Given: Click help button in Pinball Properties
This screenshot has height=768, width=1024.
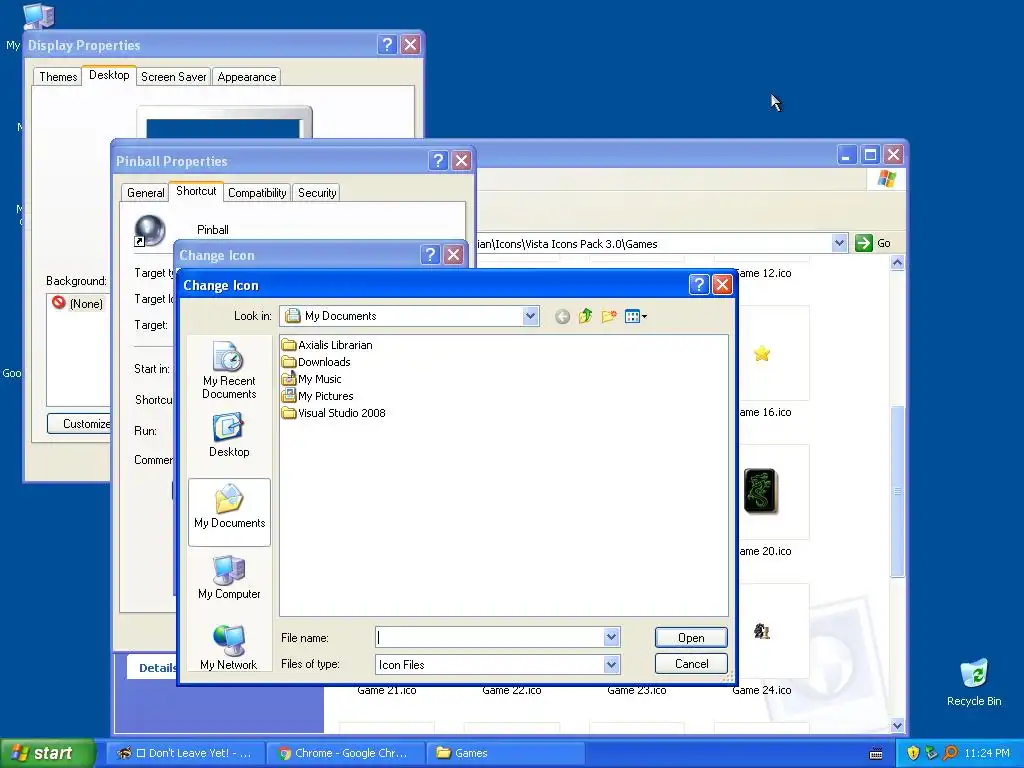Looking at the screenshot, I should tap(438, 161).
